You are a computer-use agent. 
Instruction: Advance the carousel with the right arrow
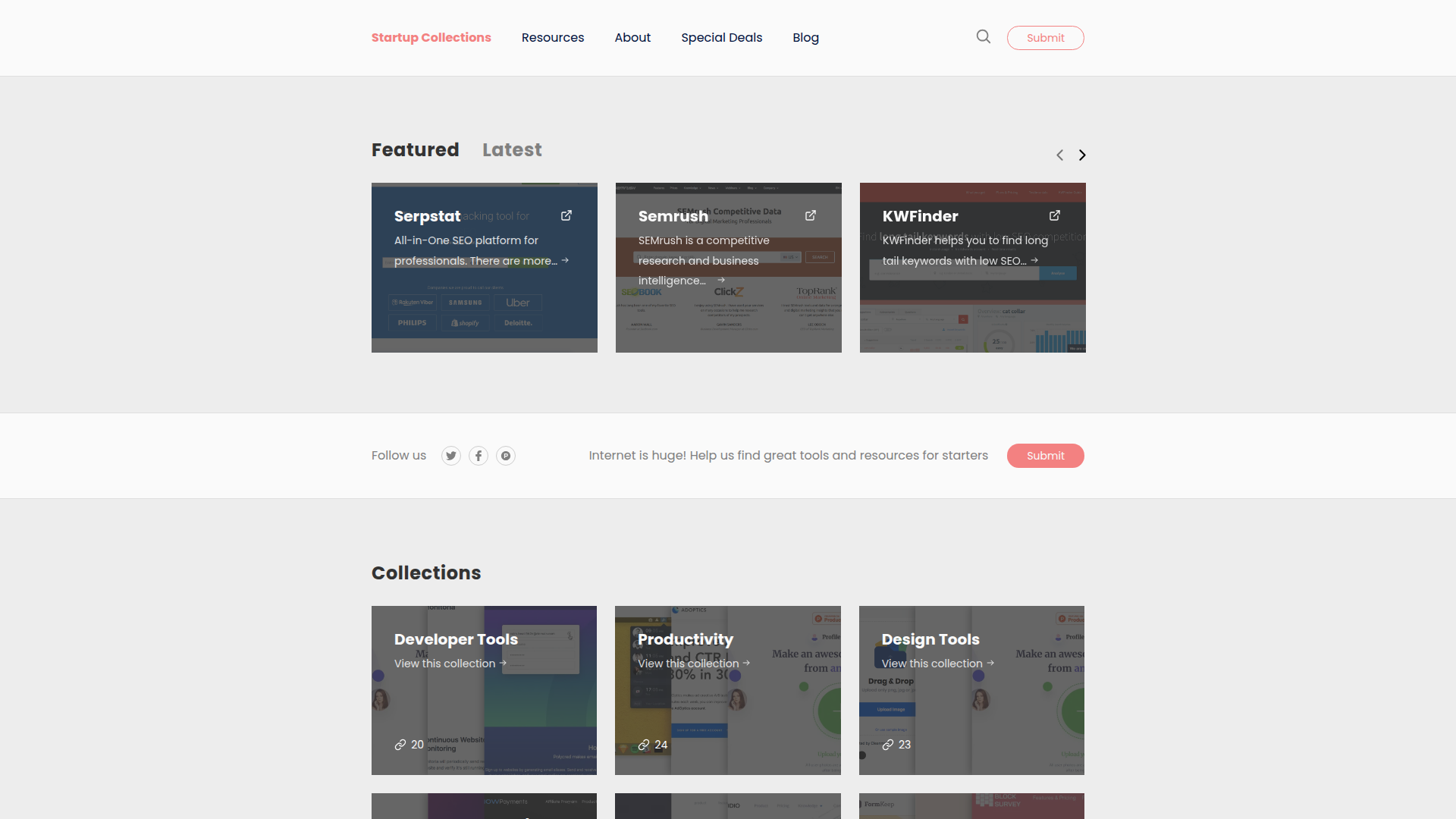pyautogui.click(x=1082, y=155)
